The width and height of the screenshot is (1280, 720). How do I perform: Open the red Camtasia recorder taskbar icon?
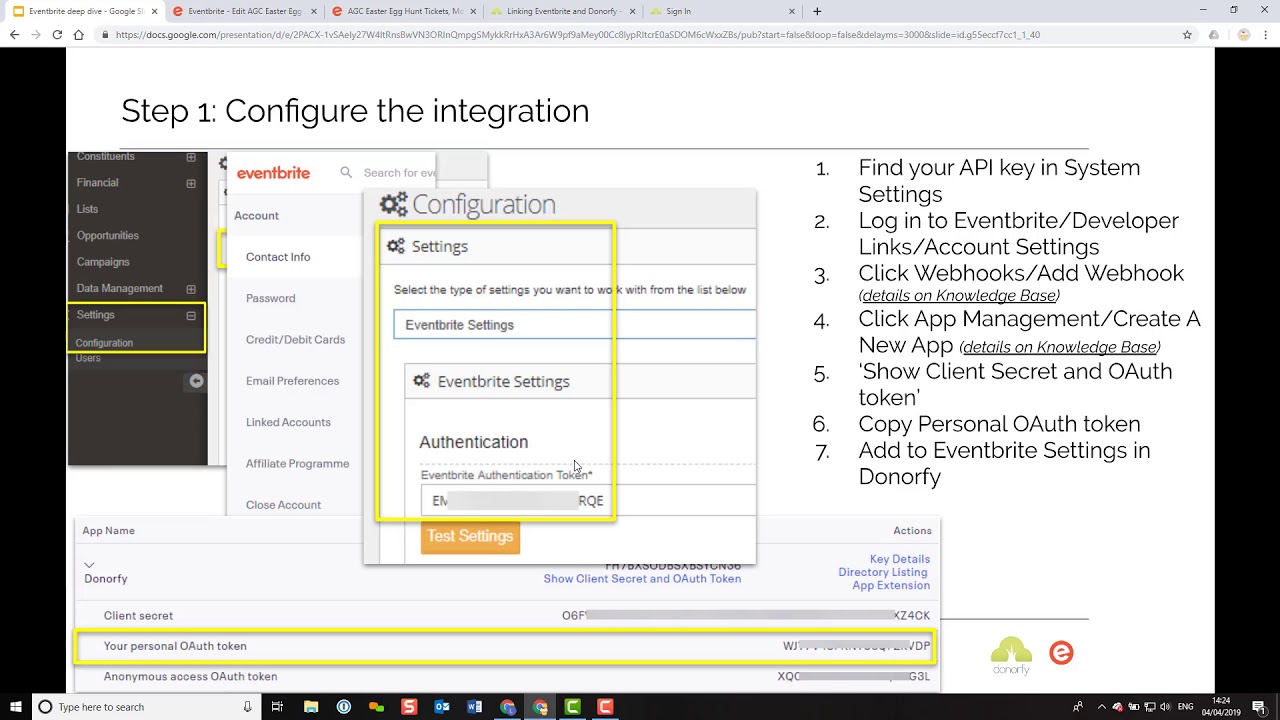coord(605,707)
